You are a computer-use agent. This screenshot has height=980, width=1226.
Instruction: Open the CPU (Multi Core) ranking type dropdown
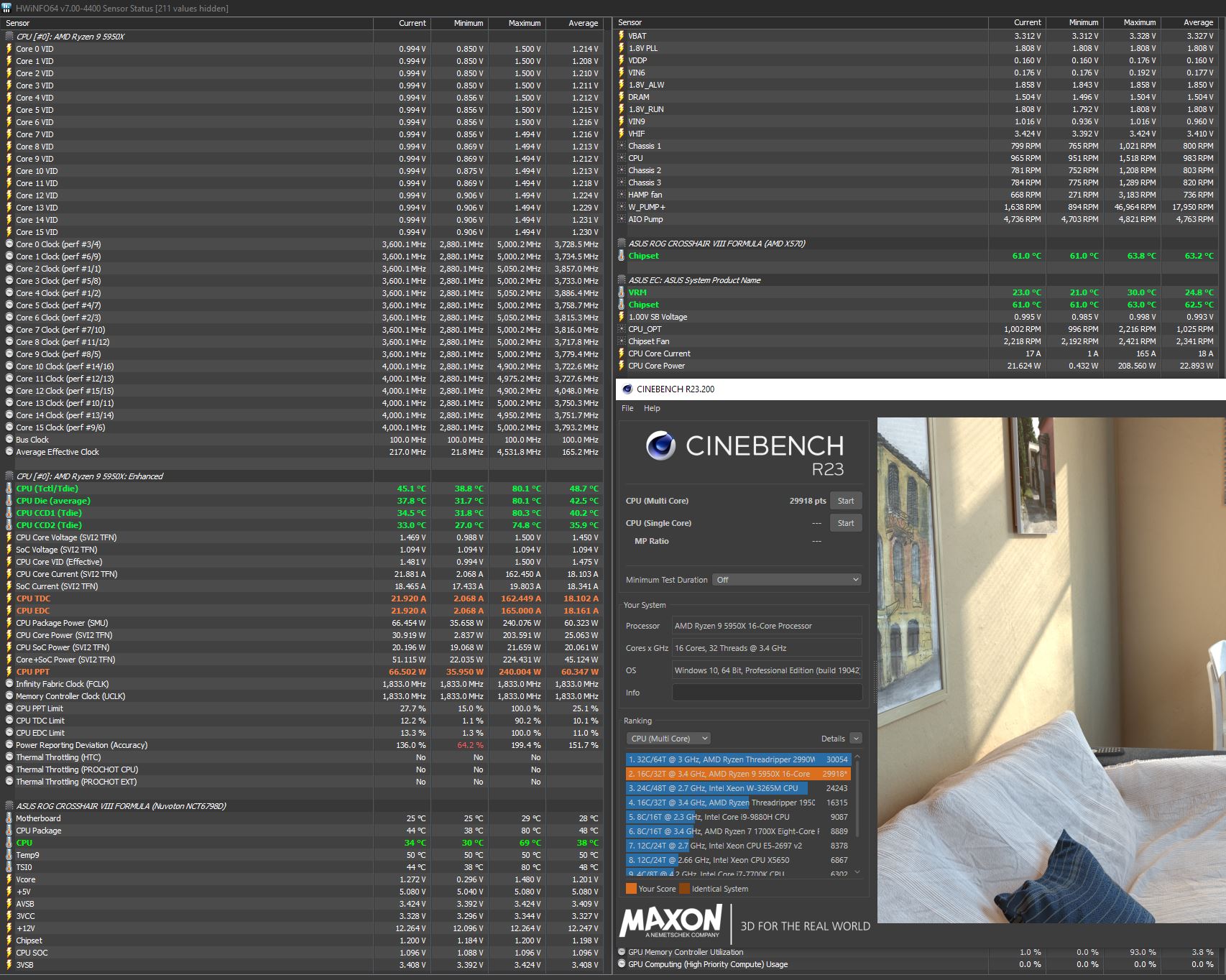(669, 739)
